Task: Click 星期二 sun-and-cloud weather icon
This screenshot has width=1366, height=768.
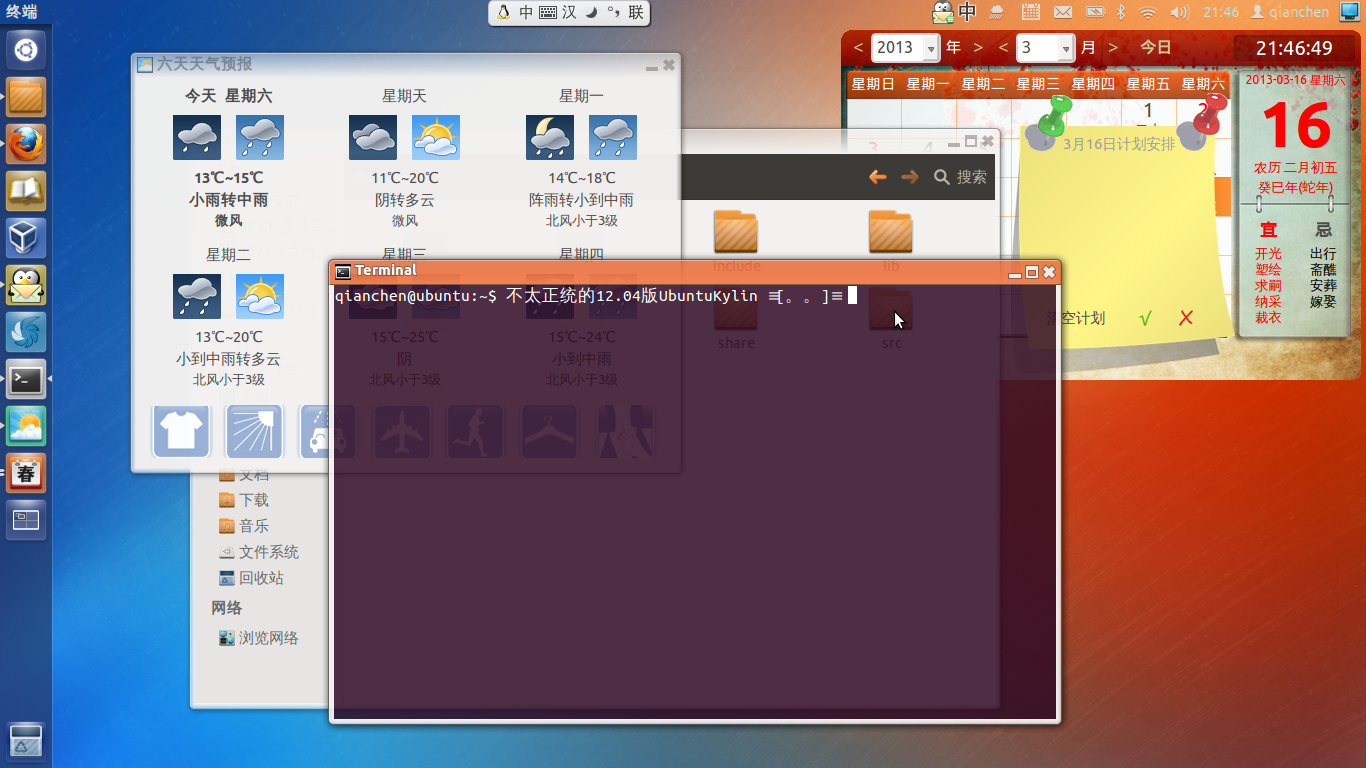Action: pos(260,296)
